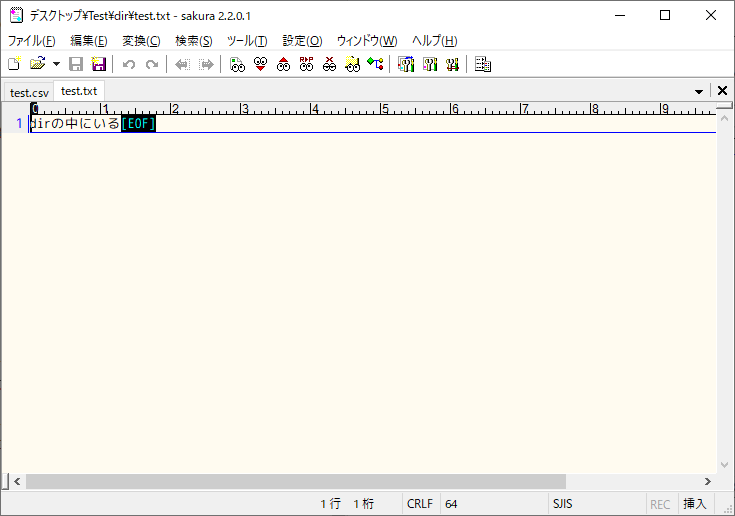Find previous with the up-arrow binoculars
The width and height of the screenshot is (735, 516).
coord(283,64)
